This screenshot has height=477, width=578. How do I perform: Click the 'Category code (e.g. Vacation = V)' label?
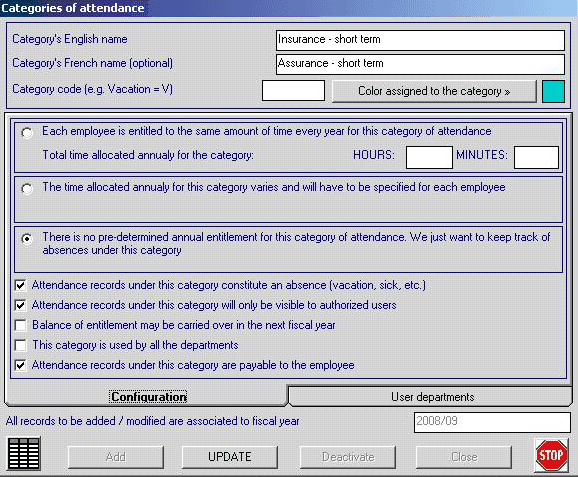pos(92,89)
